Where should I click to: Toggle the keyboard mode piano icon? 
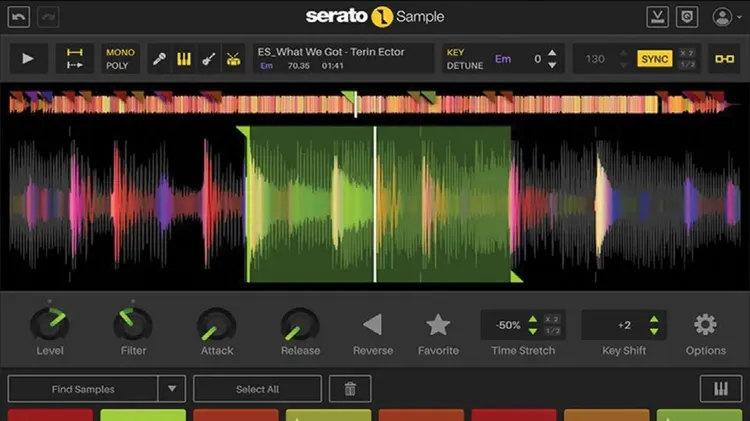(x=721, y=388)
